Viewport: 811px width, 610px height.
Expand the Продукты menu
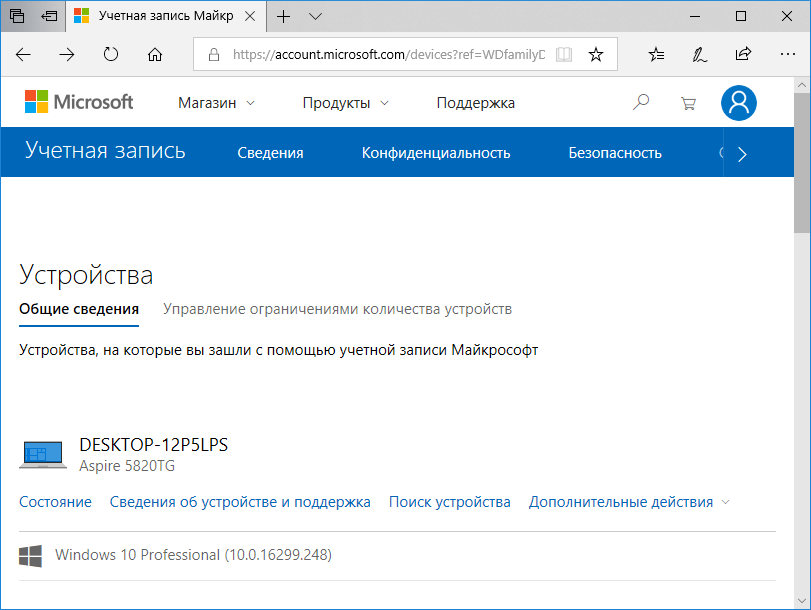click(x=345, y=103)
